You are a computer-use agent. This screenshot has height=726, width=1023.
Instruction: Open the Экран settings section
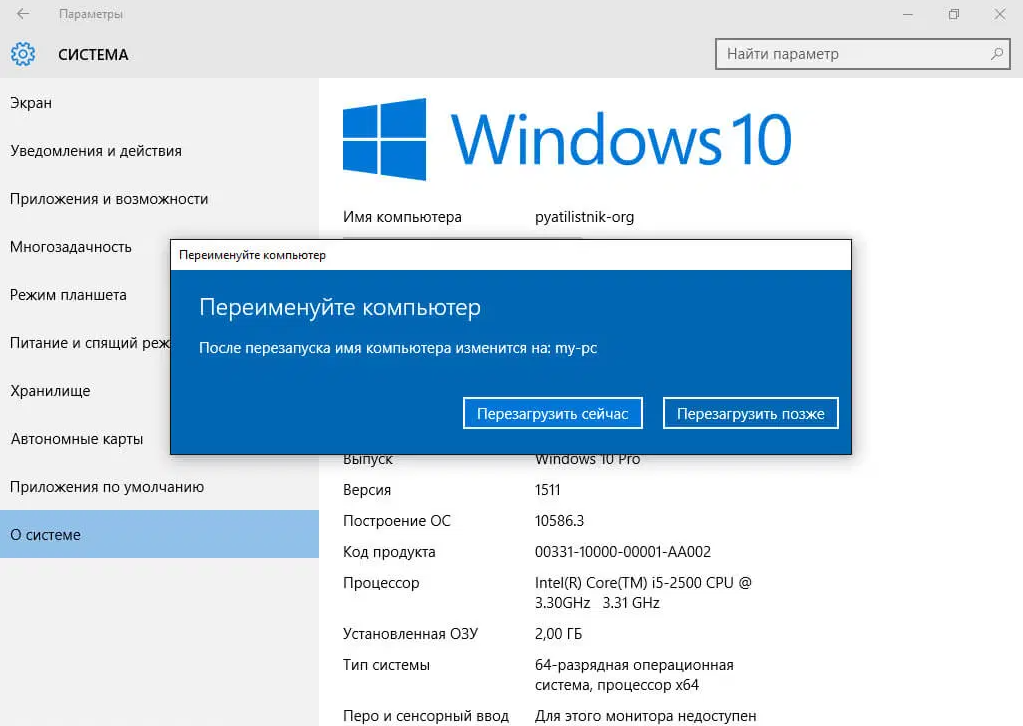point(31,103)
